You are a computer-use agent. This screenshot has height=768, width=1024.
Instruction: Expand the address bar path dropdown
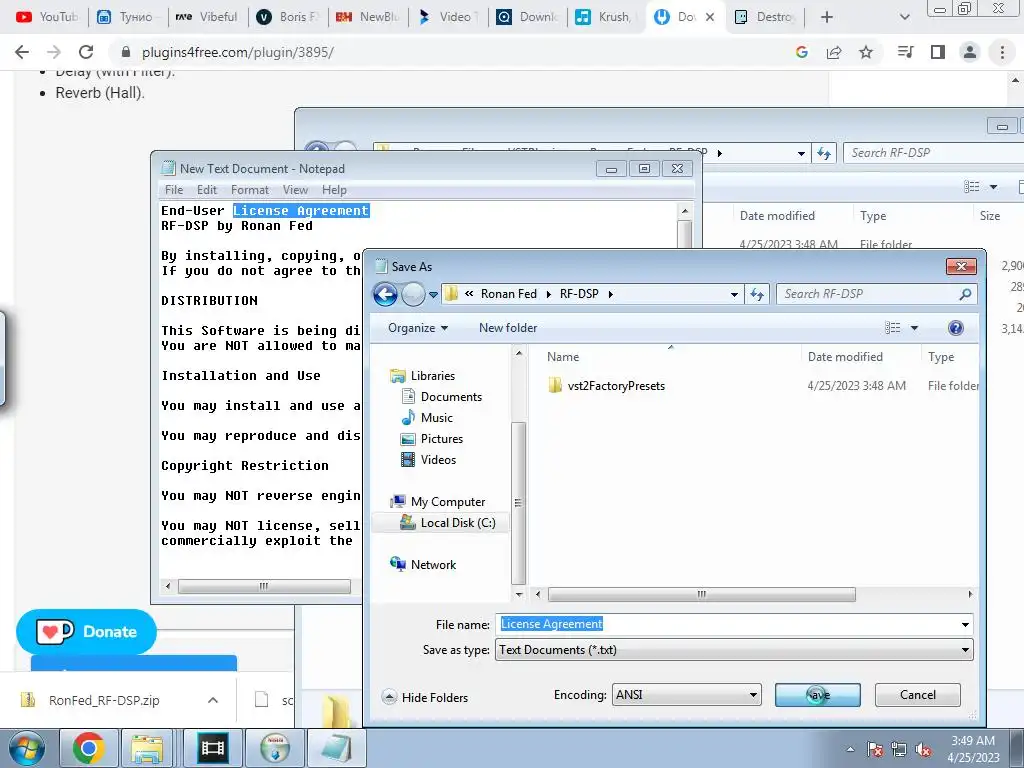point(735,295)
